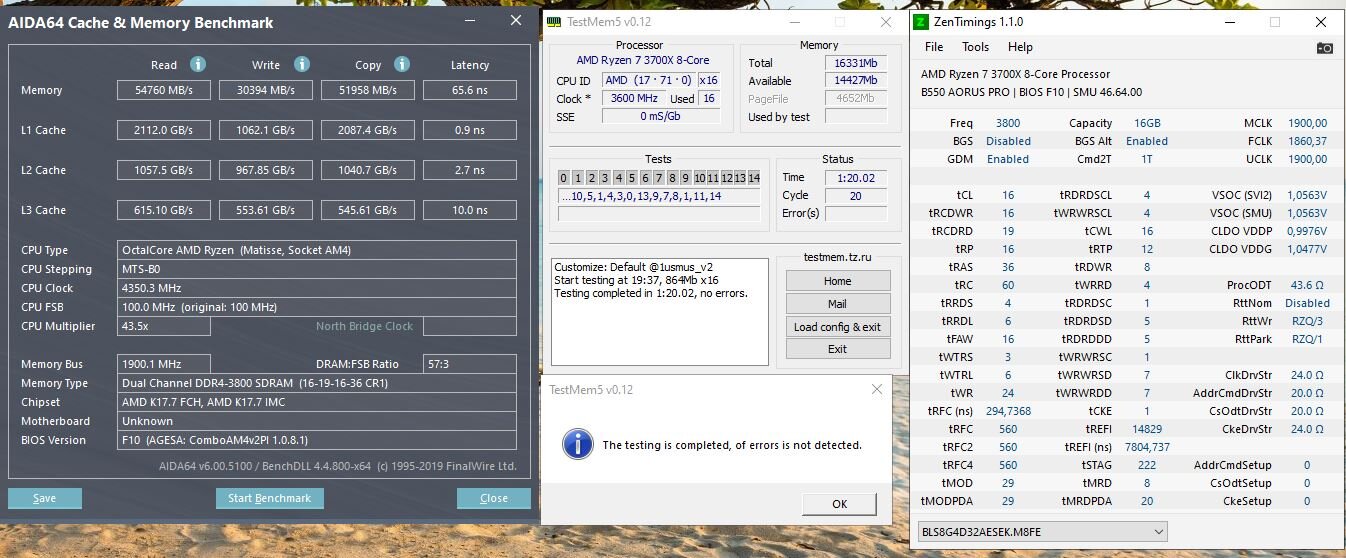Click the Copy info icon in AIDA64
Image resolution: width=1346 pixels, height=558 pixels.
coord(402,65)
